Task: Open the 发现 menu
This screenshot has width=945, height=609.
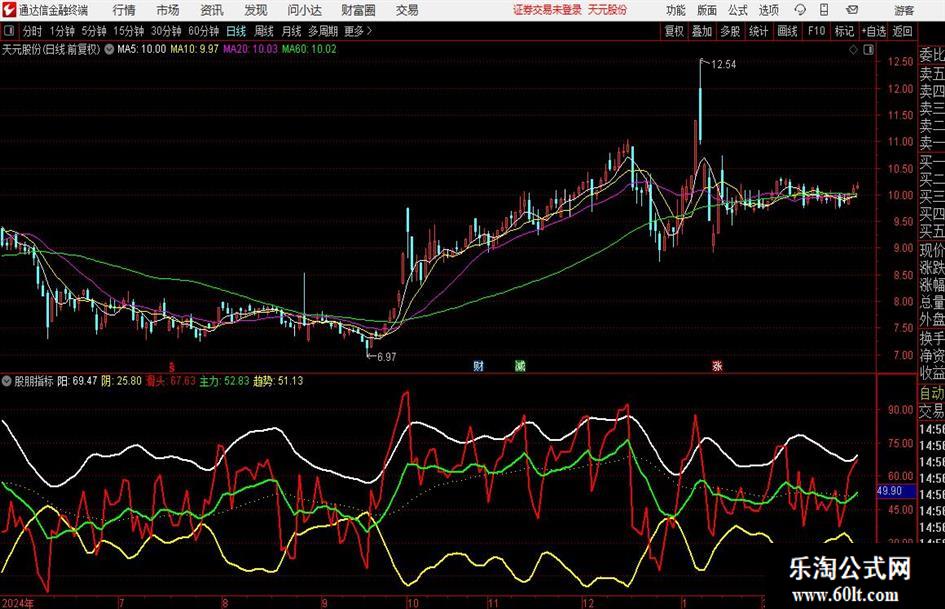Action: click(256, 10)
